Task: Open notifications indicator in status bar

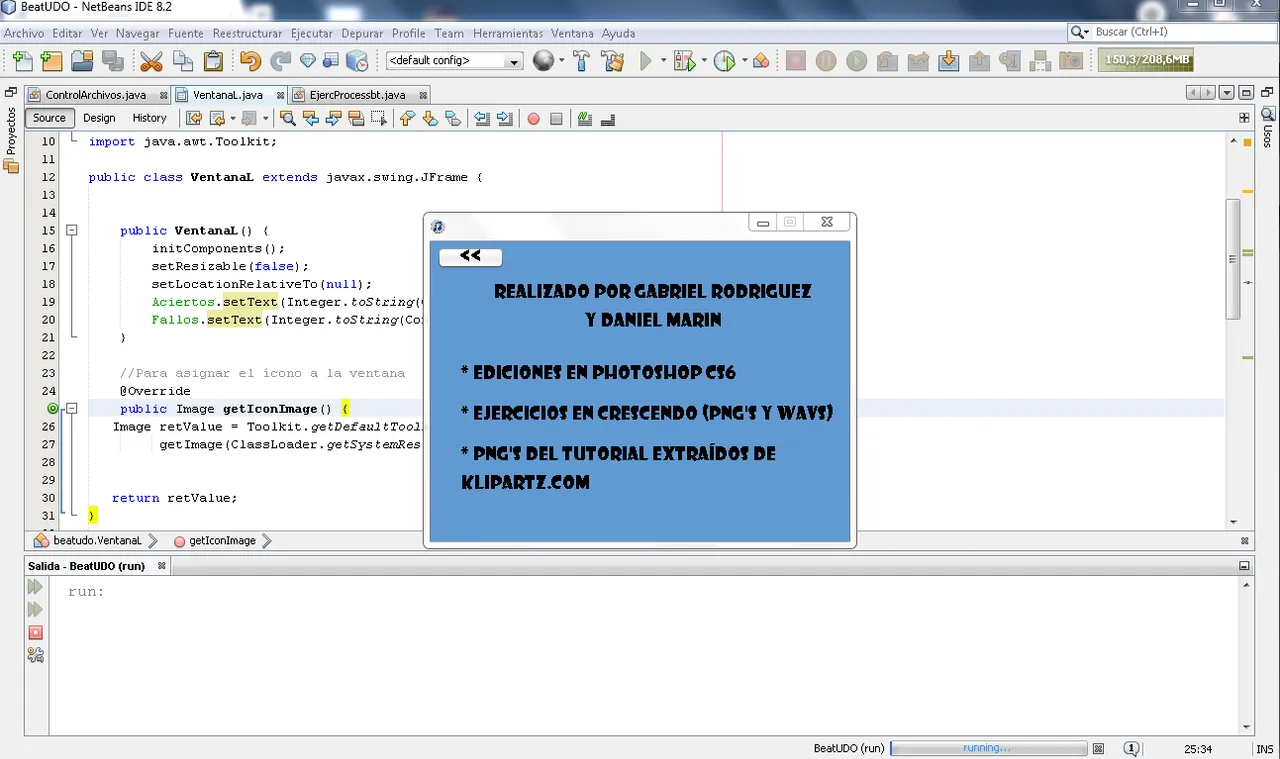Action: coord(1131,748)
